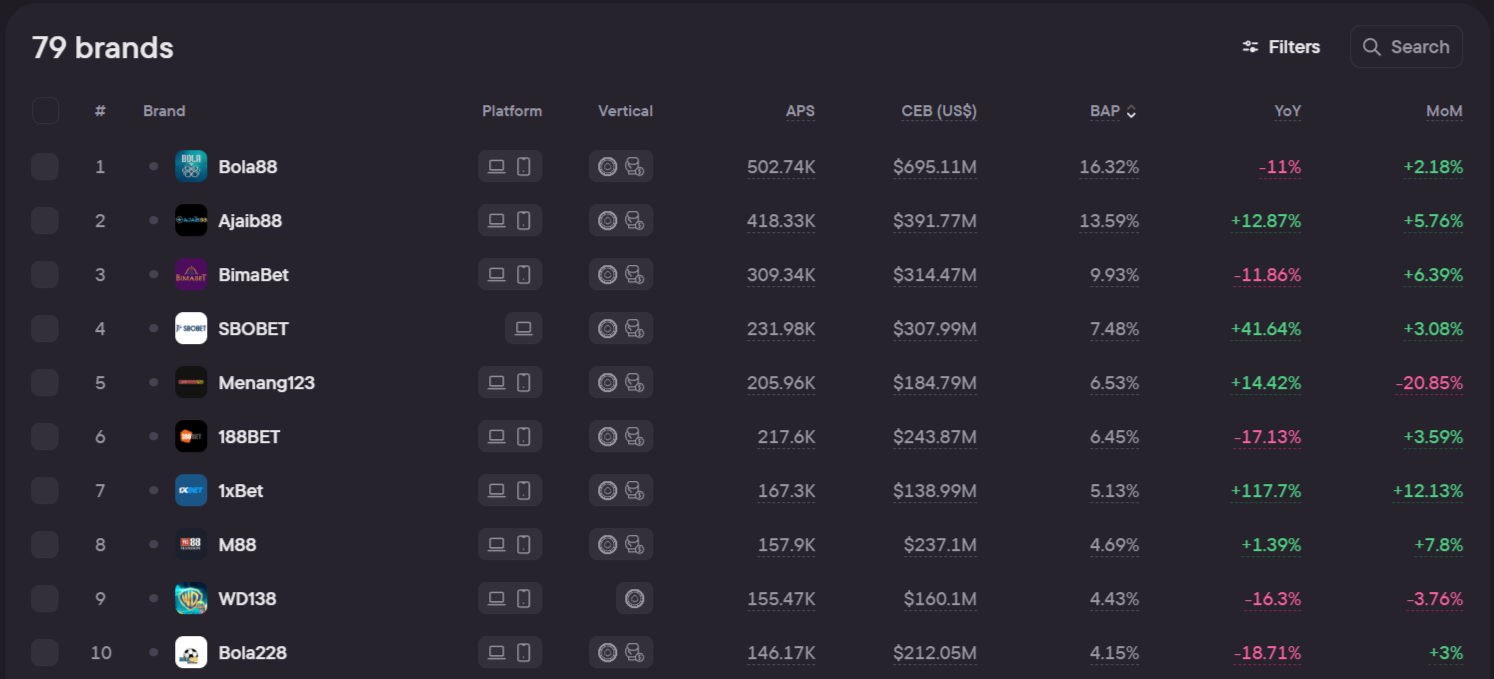Click the Search field
The image size is (1494, 679).
1407,47
